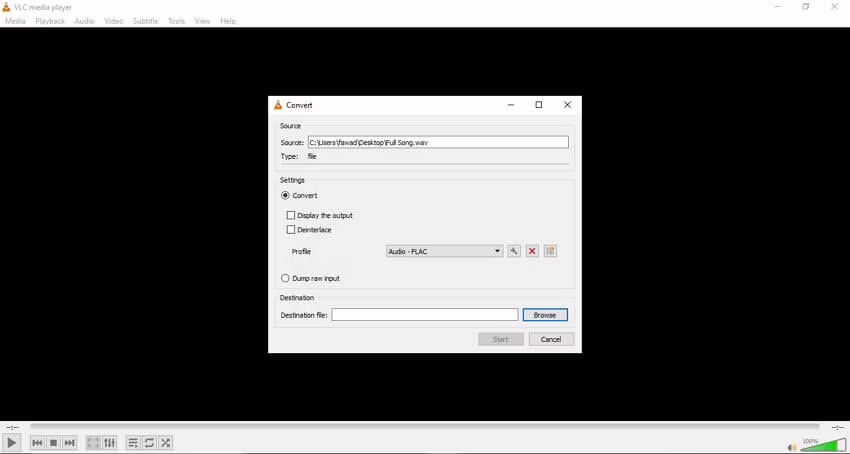The image size is (850, 454).
Task: Click the Start button
Action: 501,339
